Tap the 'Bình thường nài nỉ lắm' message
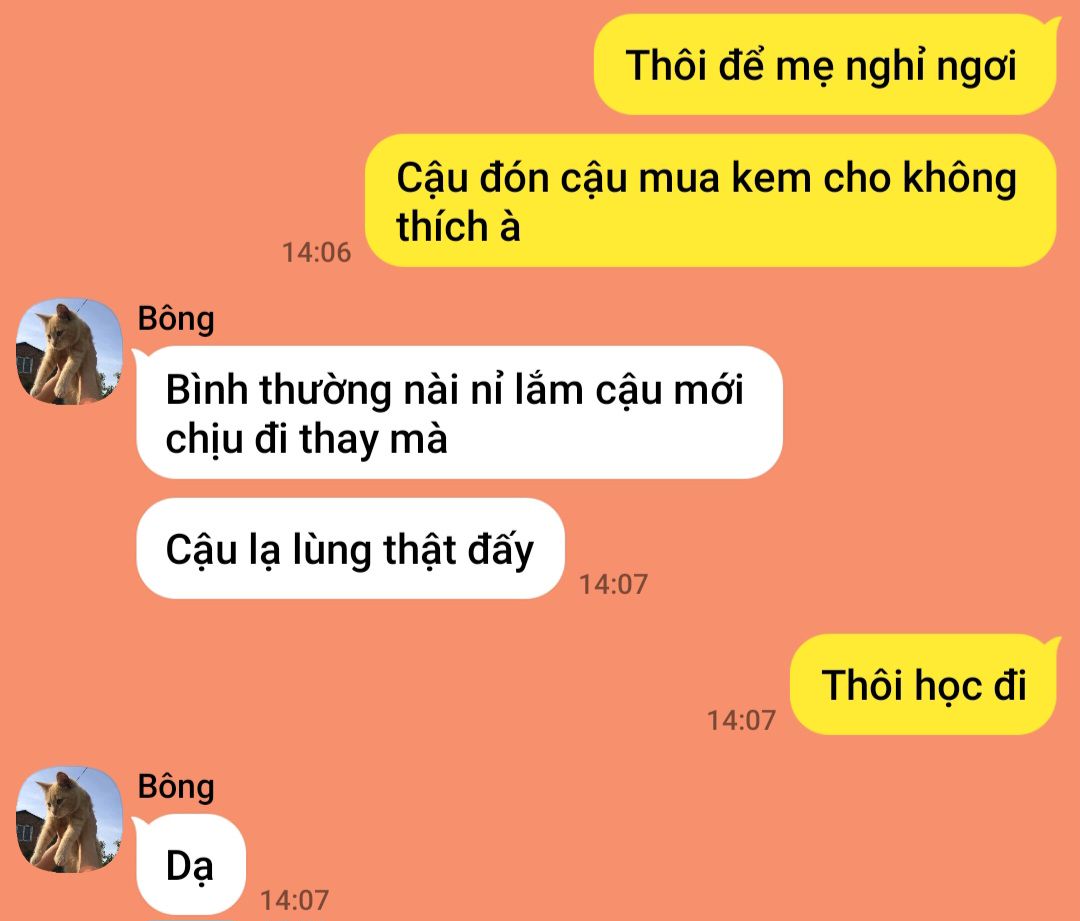The height and width of the screenshot is (921, 1080). coord(459,413)
